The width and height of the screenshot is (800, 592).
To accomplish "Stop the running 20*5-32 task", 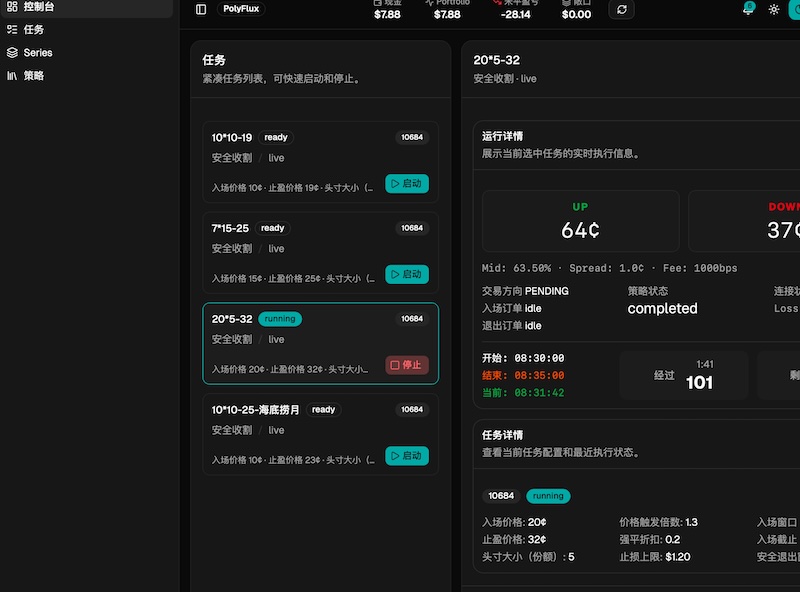I will [407, 365].
